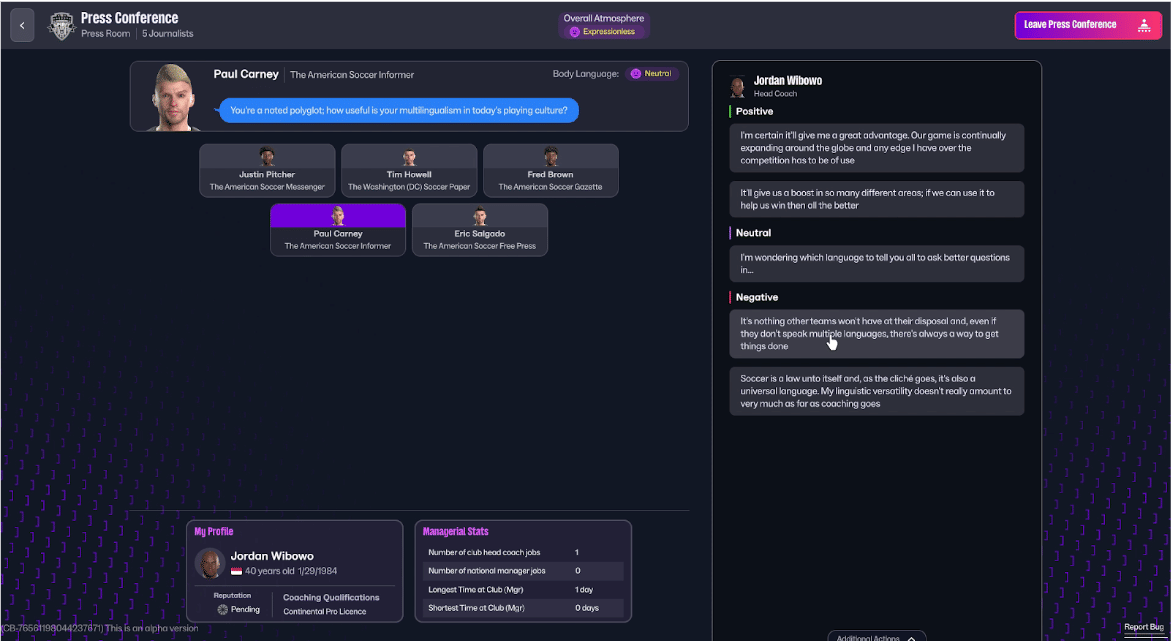
Task: Select the 'Soccer is a law unto itself' response
Action: (876, 390)
